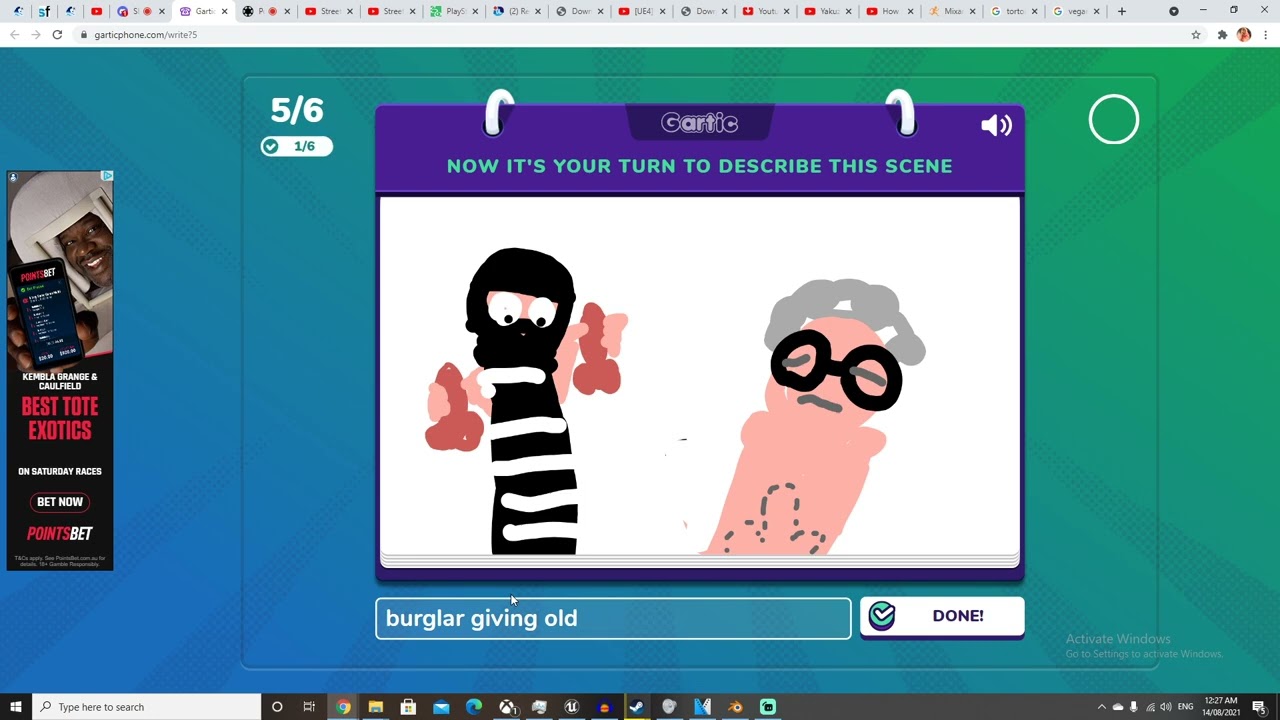Open Cortana circle on taskbar

277,707
